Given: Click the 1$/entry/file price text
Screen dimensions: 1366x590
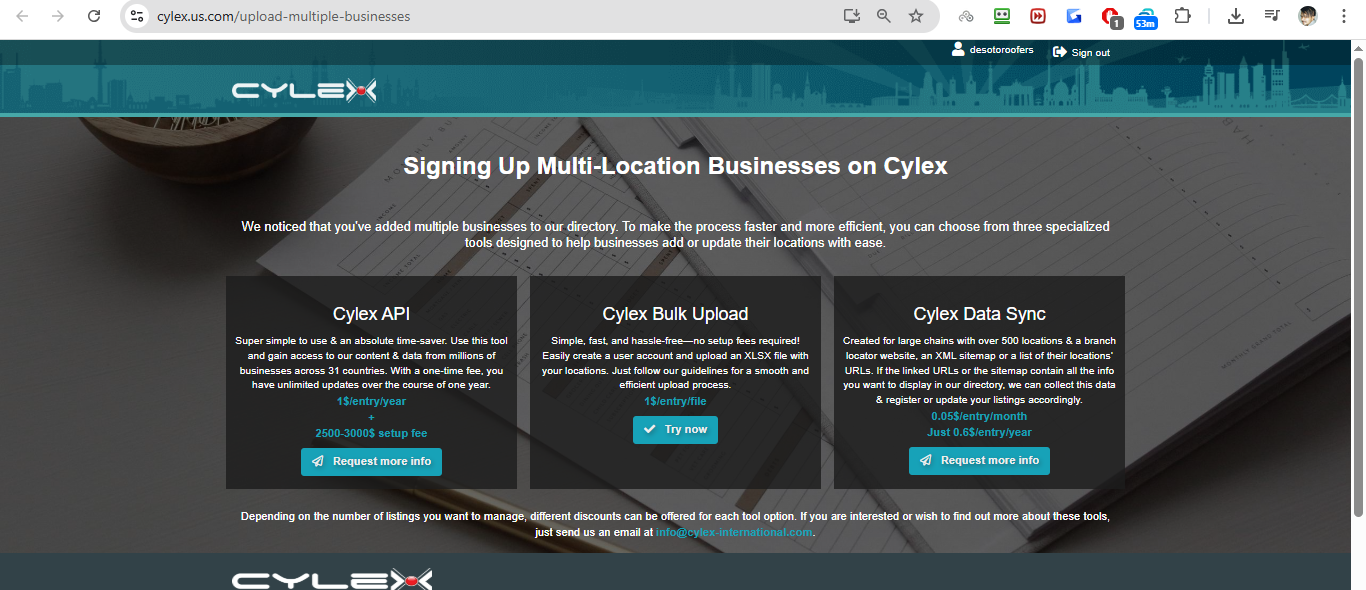Looking at the screenshot, I should (x=675, y=402).
